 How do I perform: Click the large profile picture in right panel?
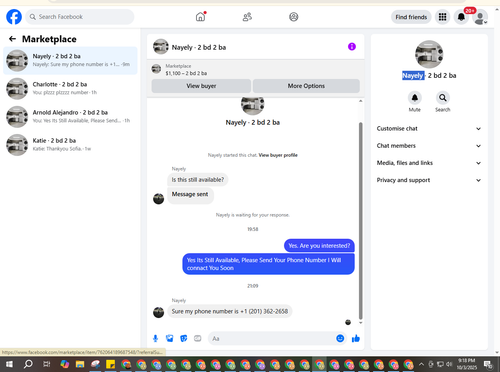(429, 54)
